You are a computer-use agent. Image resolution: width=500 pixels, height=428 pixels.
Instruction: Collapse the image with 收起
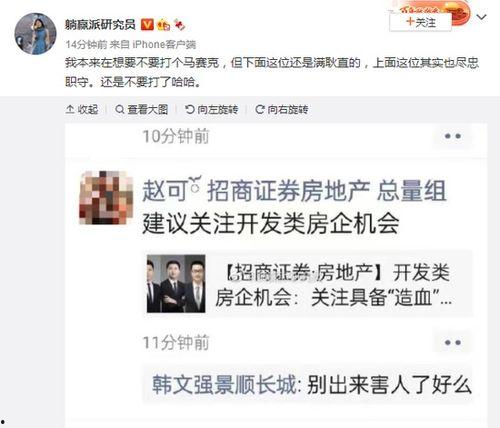click(82, 109)
